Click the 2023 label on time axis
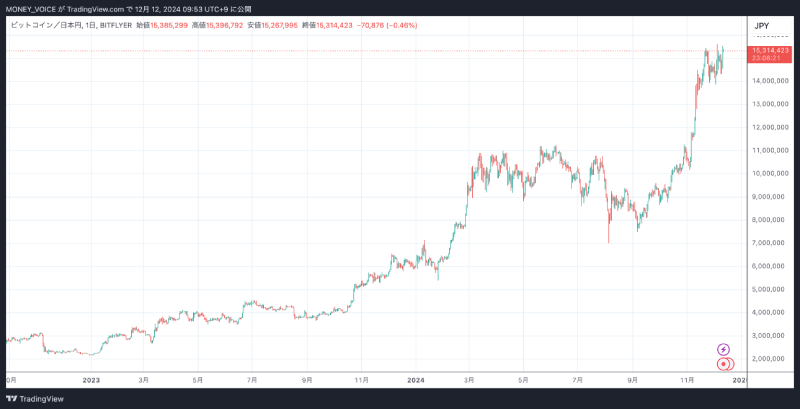The width and height of the screenshot is (800, 409). pos(91,380)
